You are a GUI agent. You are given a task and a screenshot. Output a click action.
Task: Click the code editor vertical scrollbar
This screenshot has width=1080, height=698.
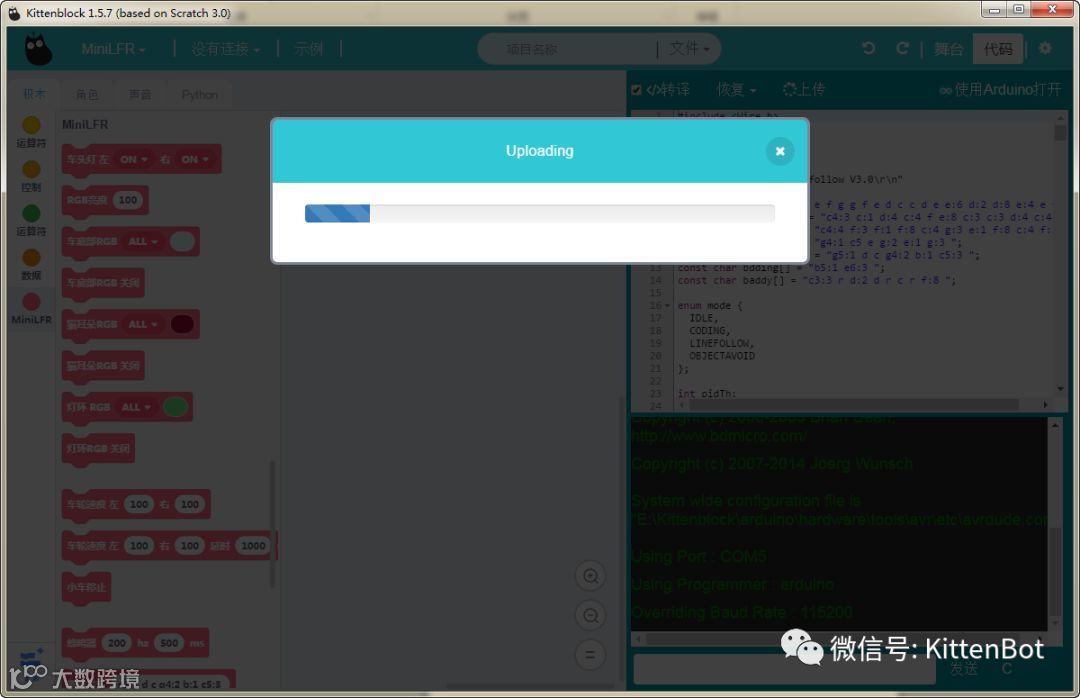(1060, 254)
